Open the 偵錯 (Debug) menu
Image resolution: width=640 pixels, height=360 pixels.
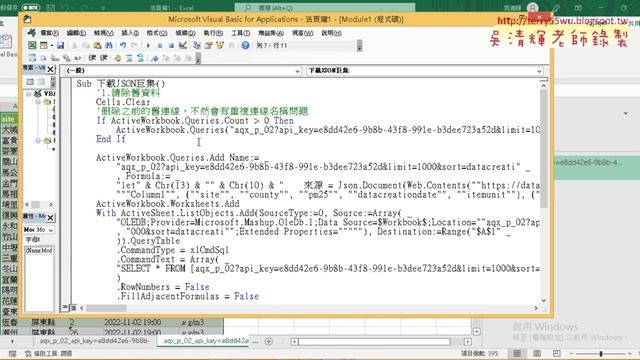185,33
